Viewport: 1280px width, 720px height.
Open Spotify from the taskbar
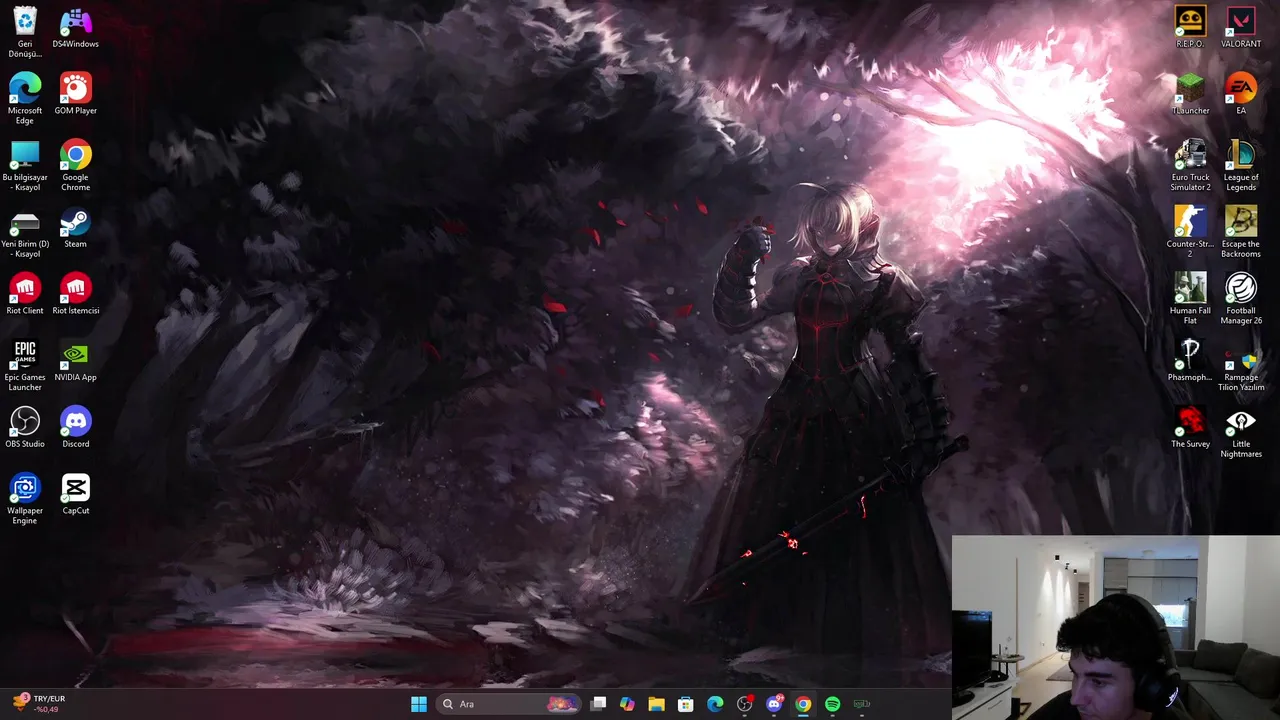pyautogui.click(x=832, y=704)
